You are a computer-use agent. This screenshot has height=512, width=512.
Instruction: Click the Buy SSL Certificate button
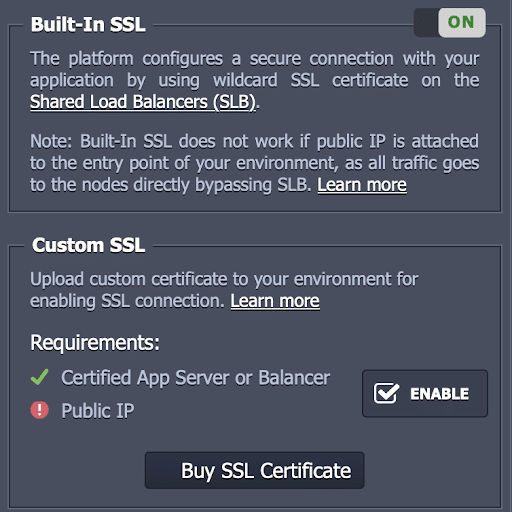click(255, 470)
